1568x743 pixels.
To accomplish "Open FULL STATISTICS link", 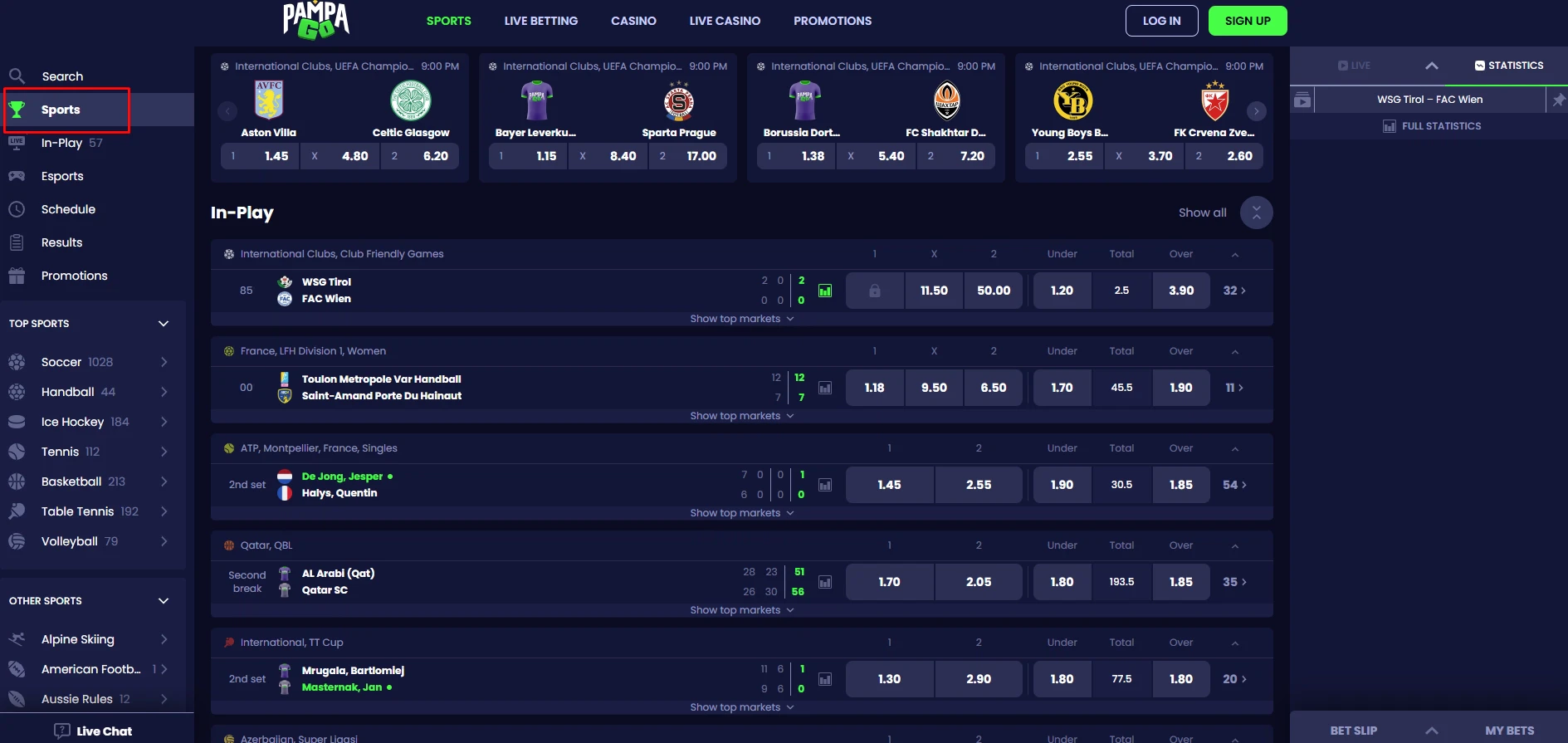I will 1432,126.
